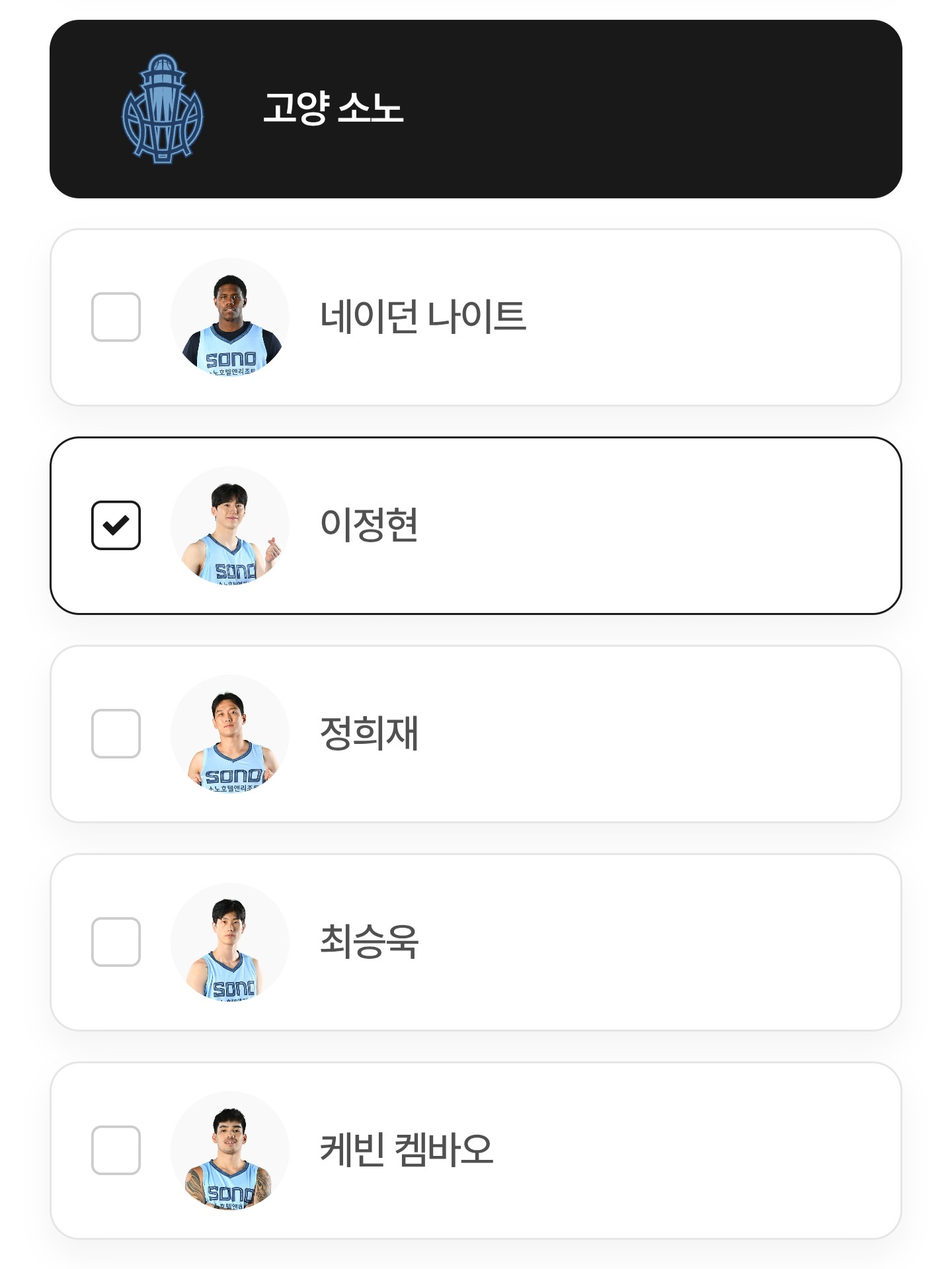
Task: Tap empty space in 최승욱 card
Action: (661, 942)
